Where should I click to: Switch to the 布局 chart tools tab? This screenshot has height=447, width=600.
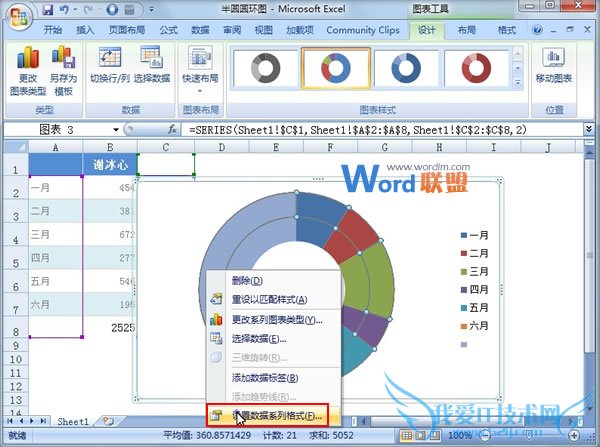point(467,30)
